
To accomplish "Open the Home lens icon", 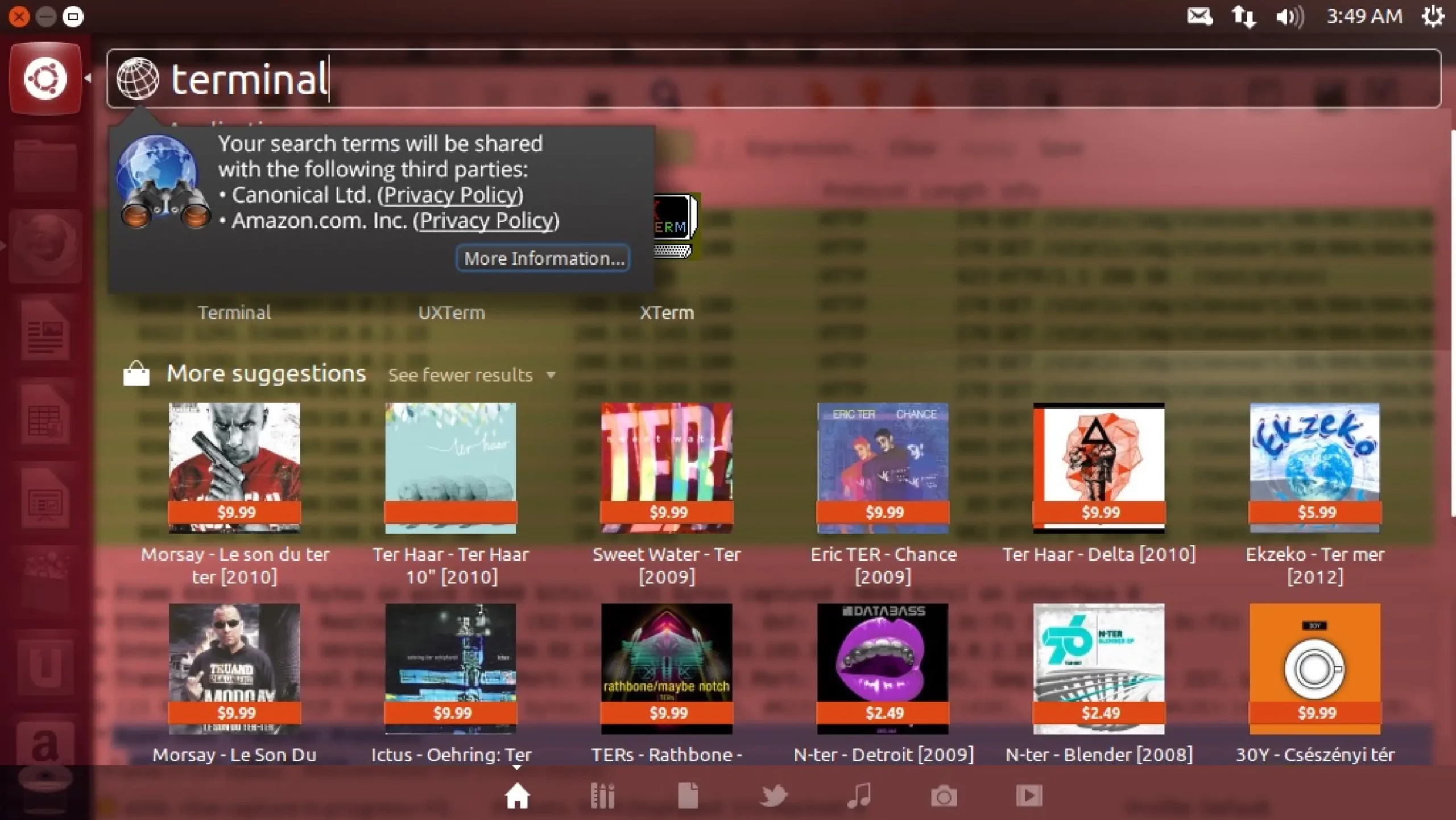I will 517,796.
